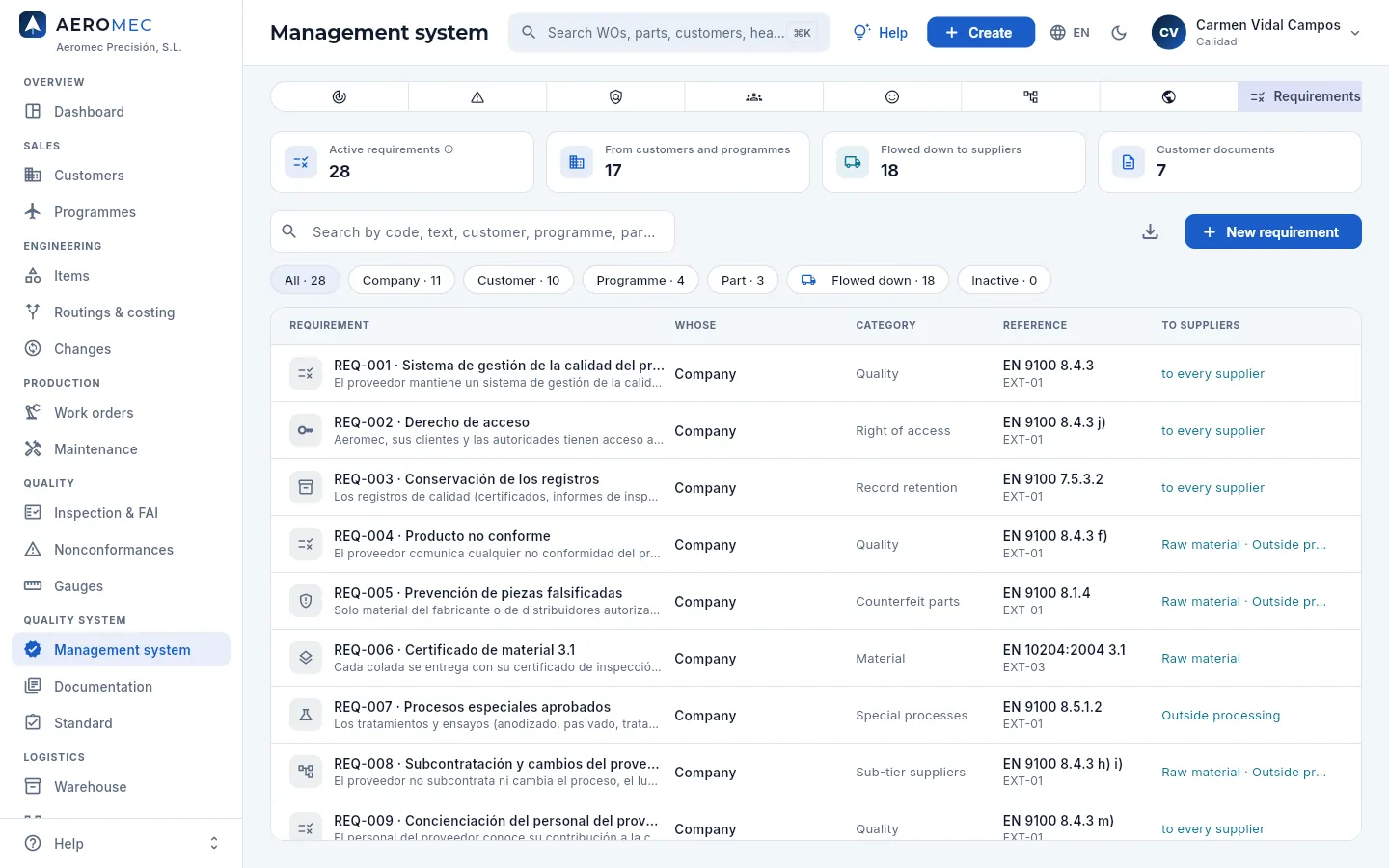Screen dimensions: 1389x868
Task: Open REQ-006 'Raw material' link
Action: tap(1201, 659)
